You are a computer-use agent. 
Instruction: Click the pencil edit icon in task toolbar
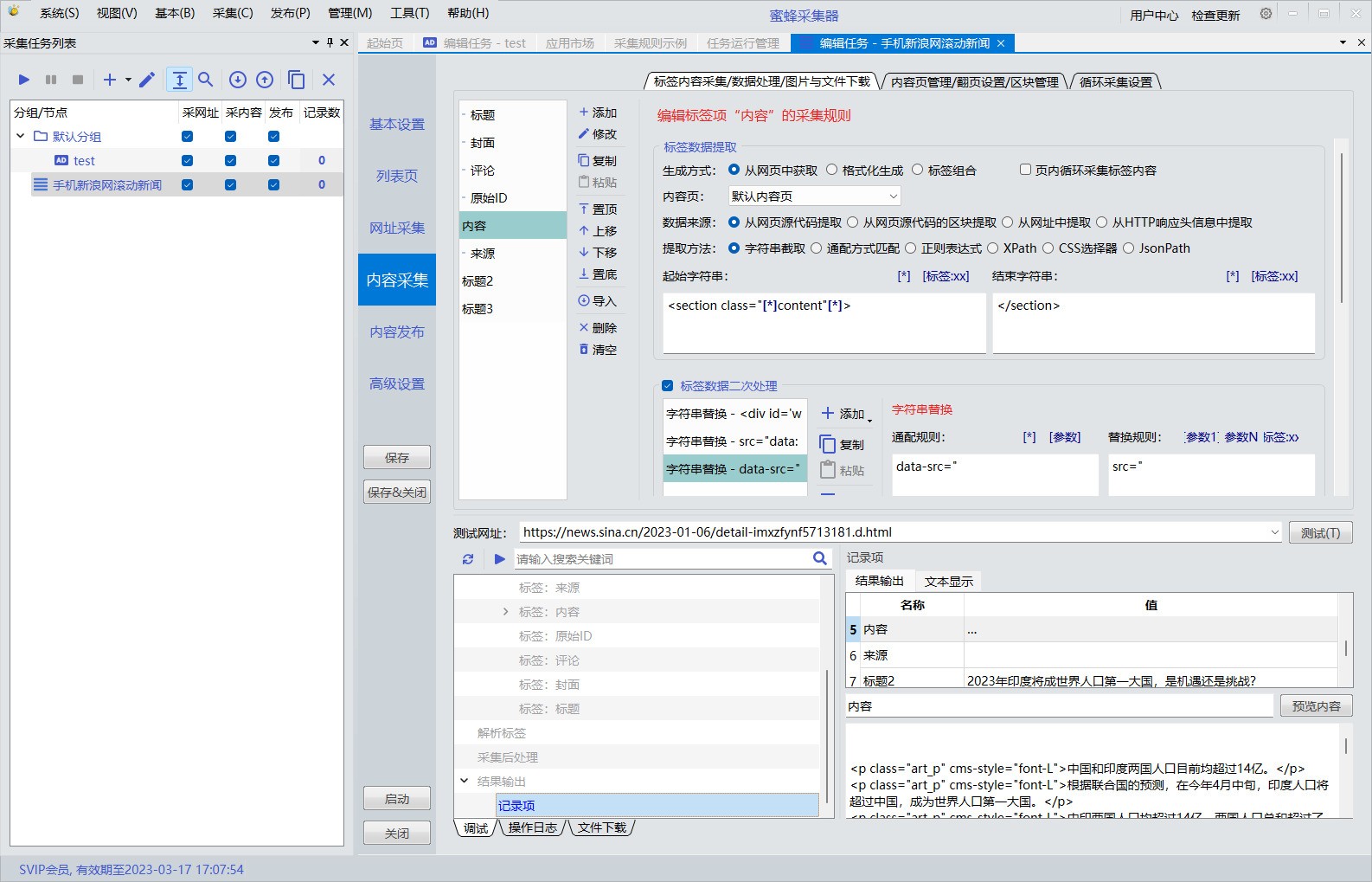coord(147,80)
